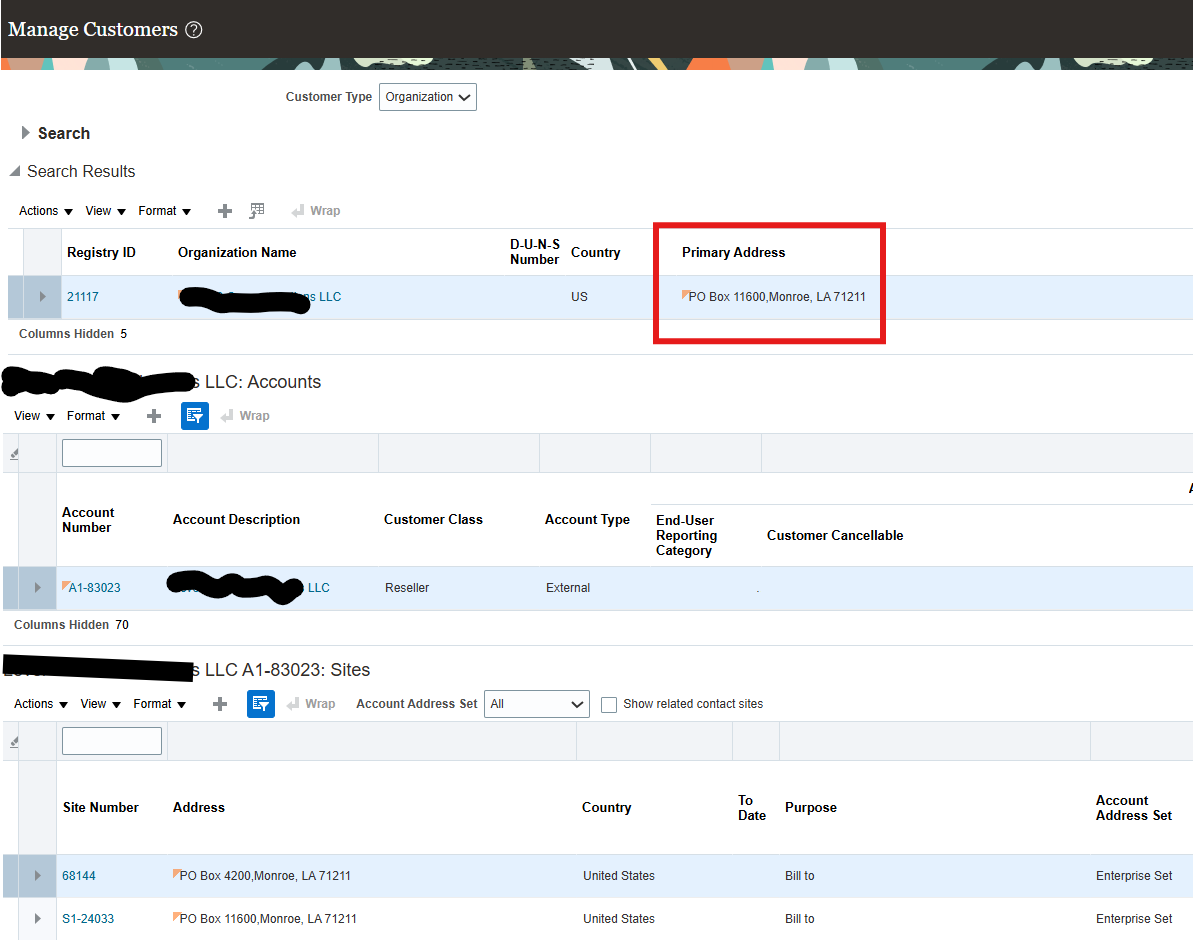Clear filters with eraser icon in Accounts table

14,454
